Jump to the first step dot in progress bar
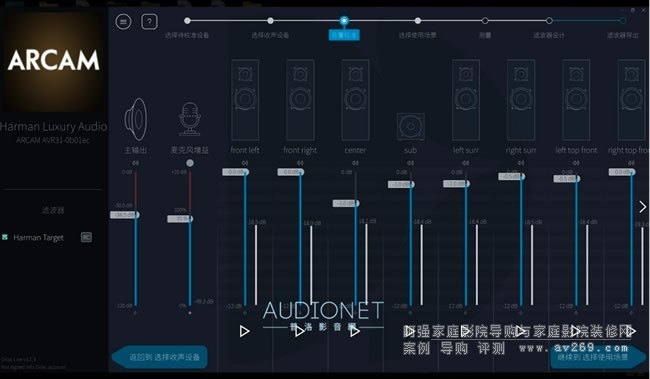The height and width of the screenshot is (379, 650). coord(187,20)
